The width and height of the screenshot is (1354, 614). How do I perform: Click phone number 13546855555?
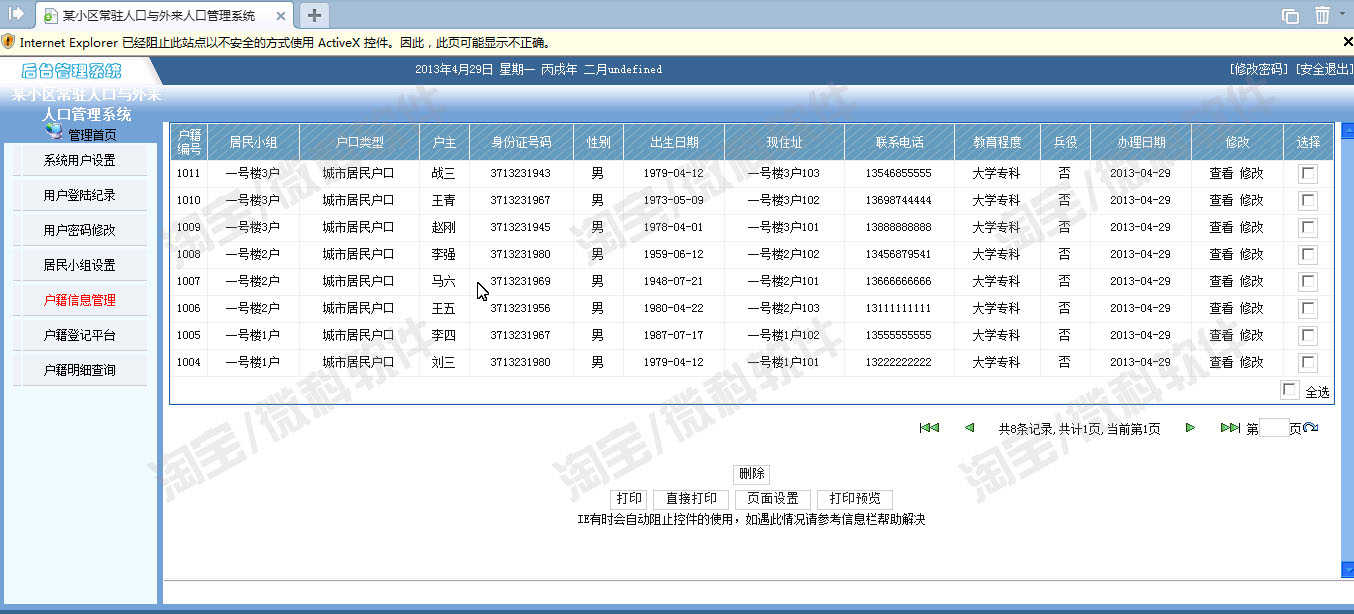899,173
